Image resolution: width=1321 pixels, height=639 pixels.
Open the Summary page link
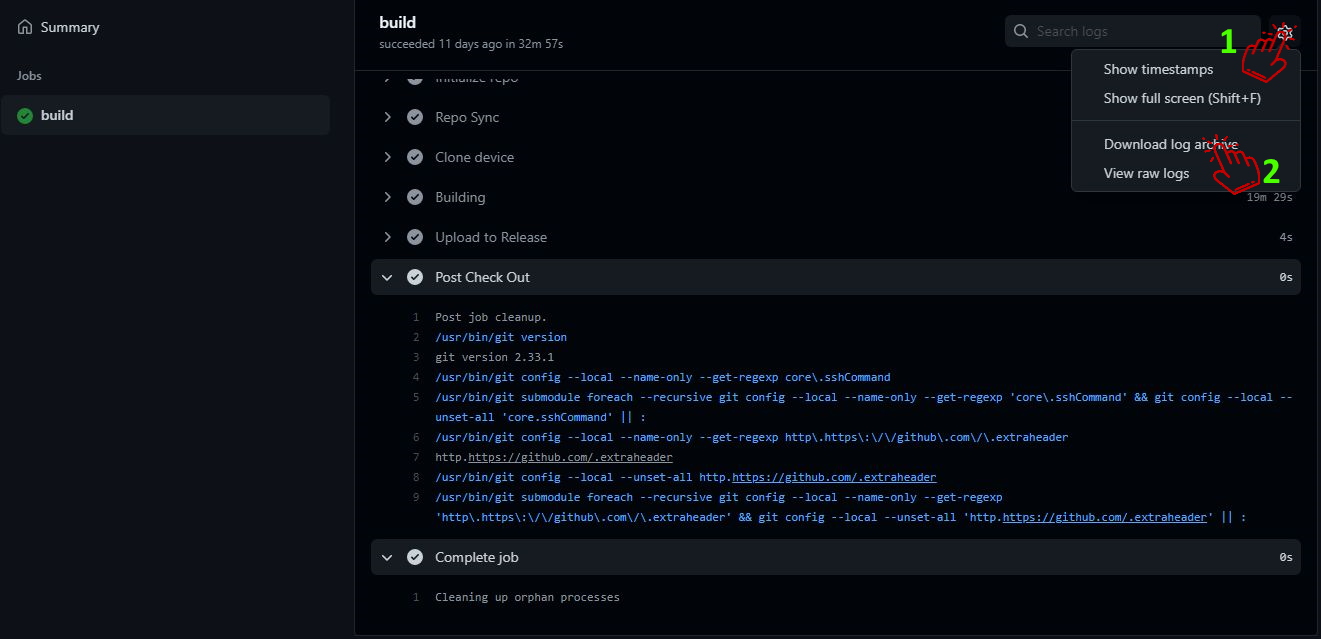coord(69,28)
